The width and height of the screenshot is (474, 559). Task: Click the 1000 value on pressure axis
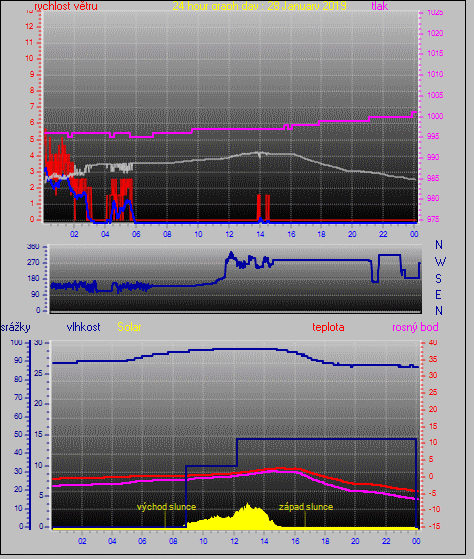click(x=436, y=116)
